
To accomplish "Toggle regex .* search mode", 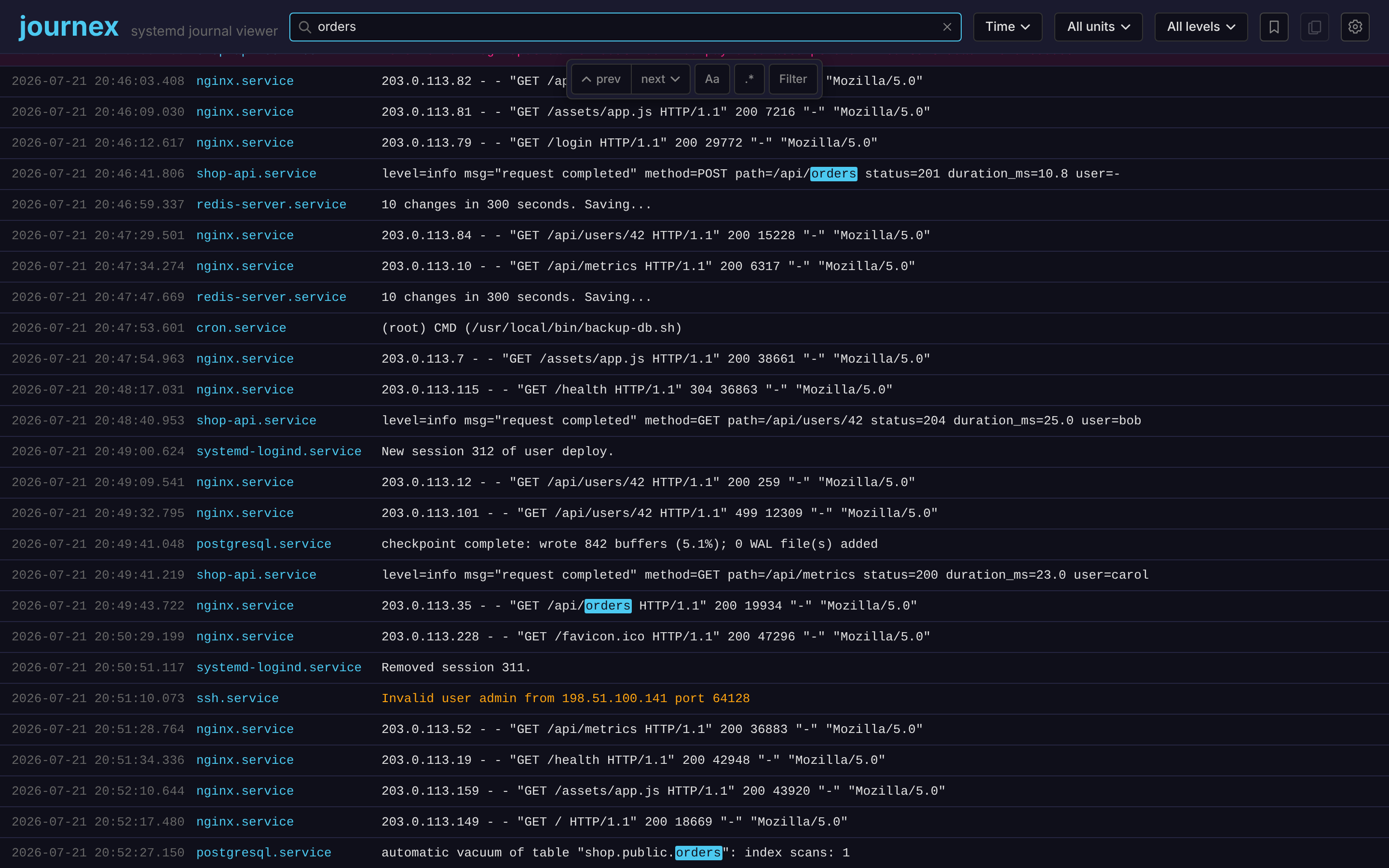I will point(749,79).
